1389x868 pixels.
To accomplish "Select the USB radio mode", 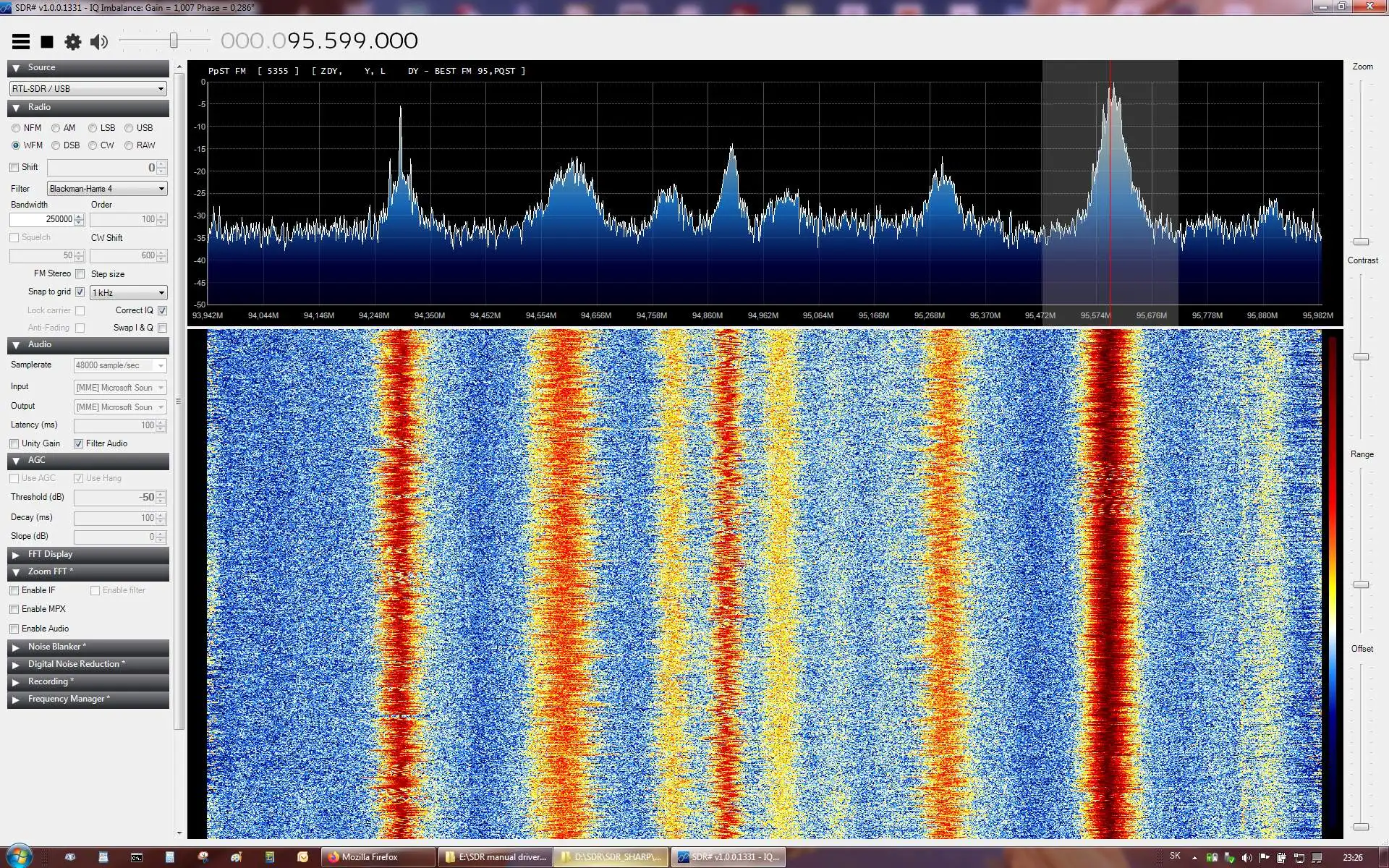I will click(129, 128).
